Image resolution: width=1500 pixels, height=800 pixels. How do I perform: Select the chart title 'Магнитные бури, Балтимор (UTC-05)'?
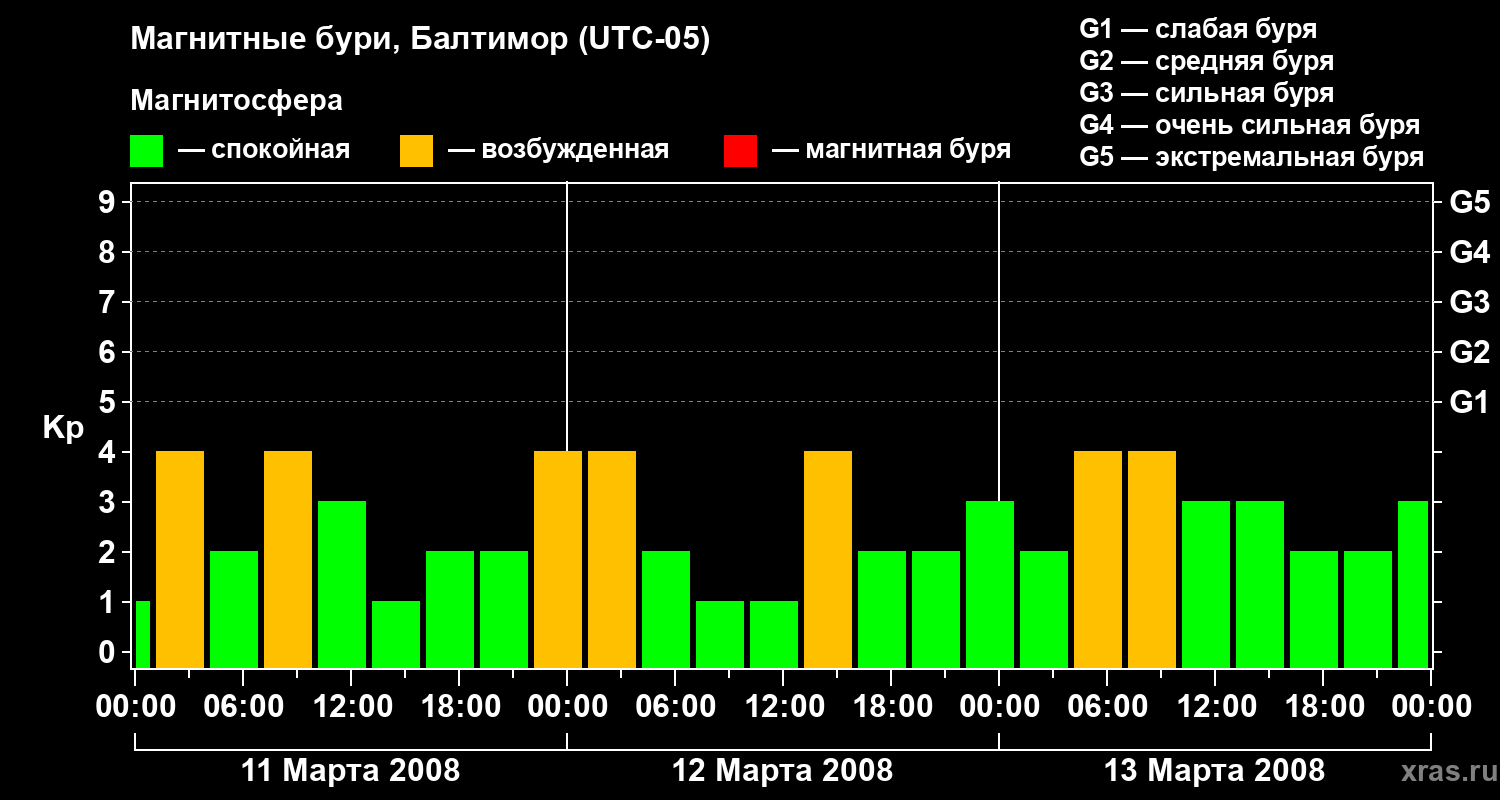[x=420, y=40]
